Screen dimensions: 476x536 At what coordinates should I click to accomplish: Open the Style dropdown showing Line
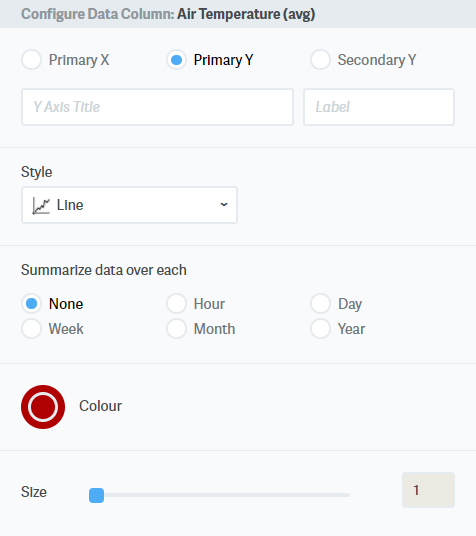129,205
